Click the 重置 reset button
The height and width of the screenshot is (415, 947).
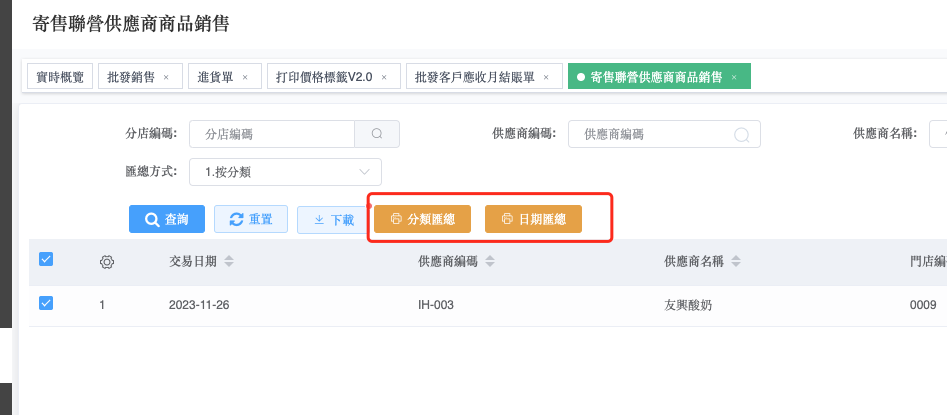[x=252, y=219]
